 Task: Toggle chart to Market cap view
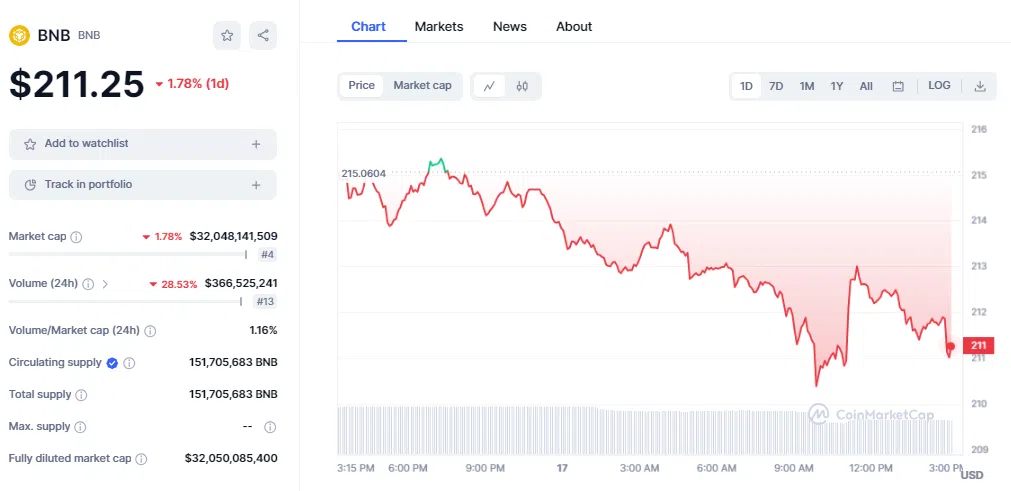point(422,86)
